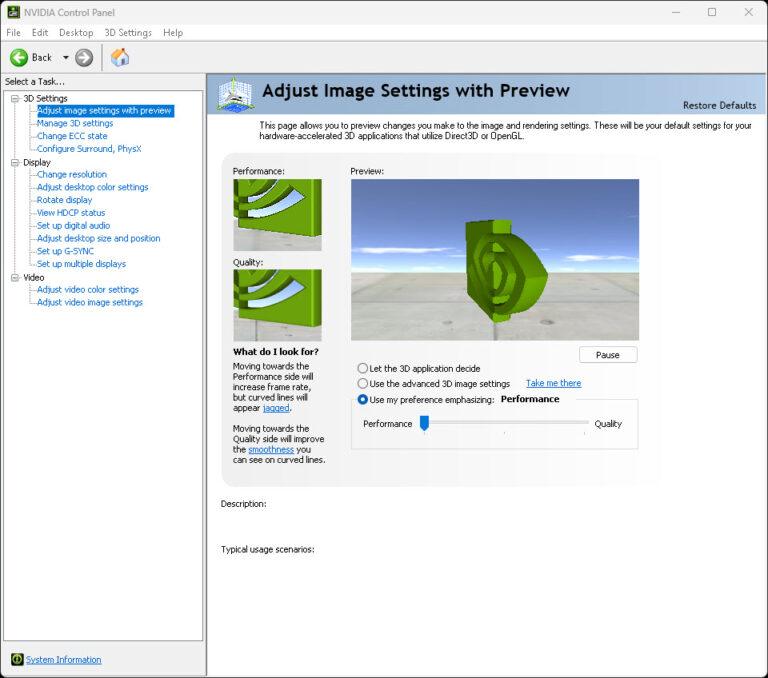
Task: Open the Back history dropdown arrow
Action: [x=66, y=58]
